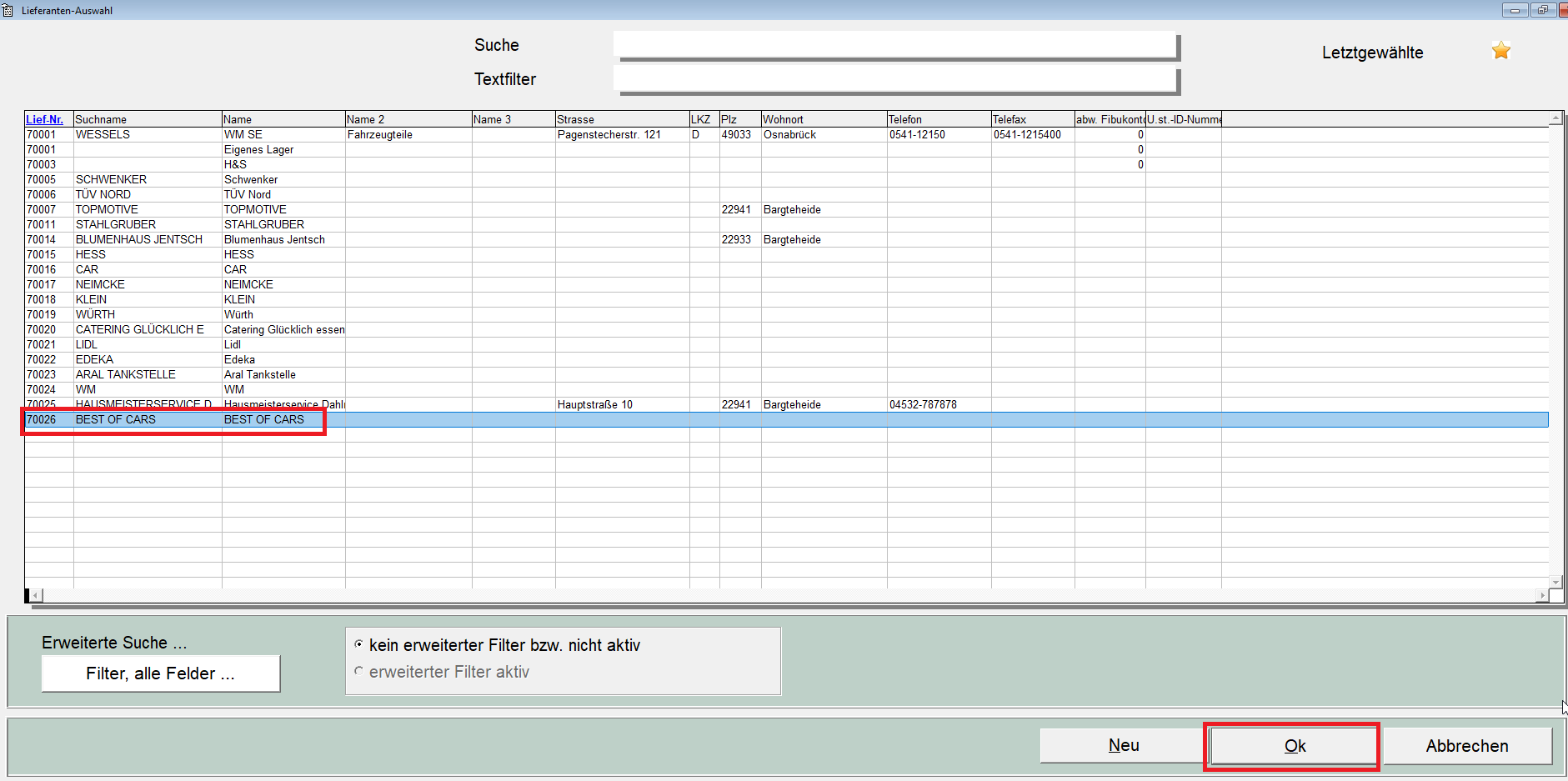The height and width of the screenshot is (781, 1568).
Task: Select 'kein erweiterter Filter bzw. nicht aktiv' radio
Action: pos(358,644)
